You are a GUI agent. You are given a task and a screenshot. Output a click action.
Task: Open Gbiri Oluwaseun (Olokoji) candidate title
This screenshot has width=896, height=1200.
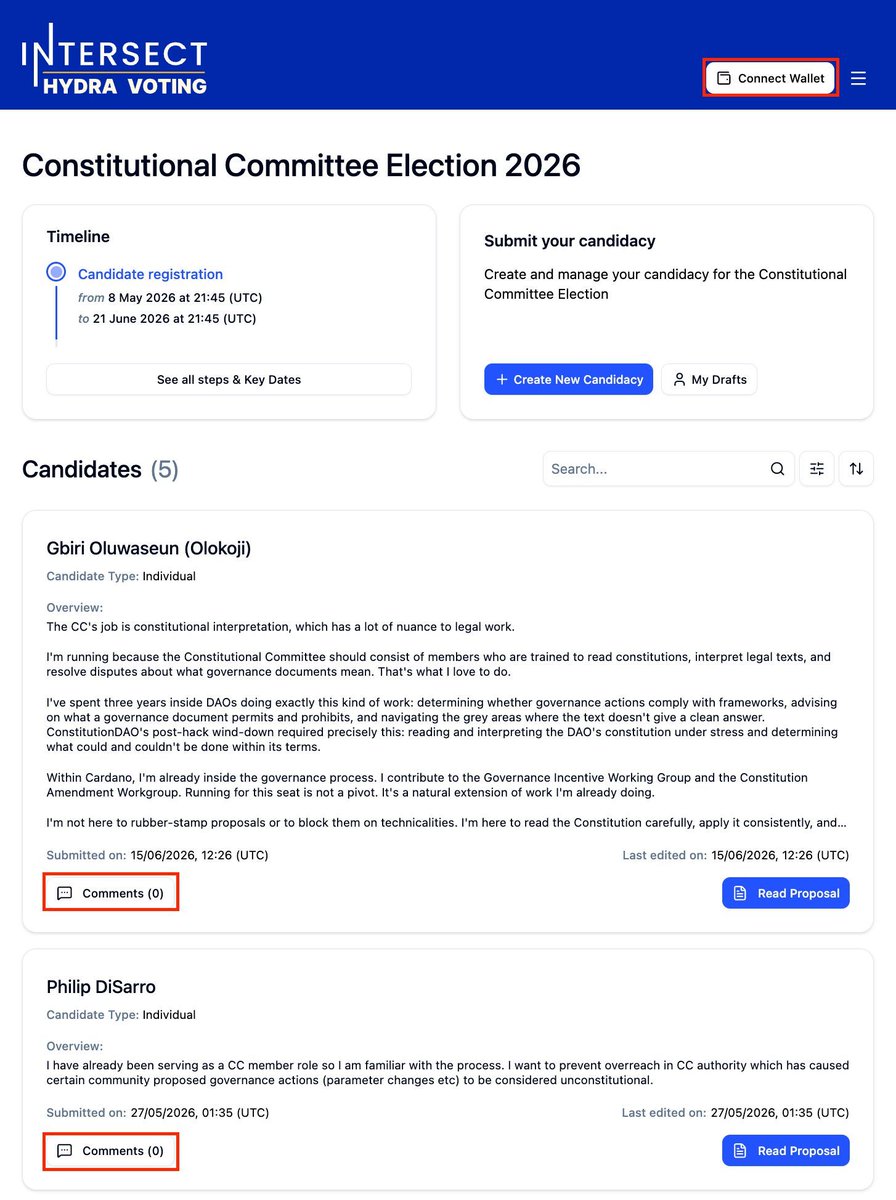click(149, 548)
